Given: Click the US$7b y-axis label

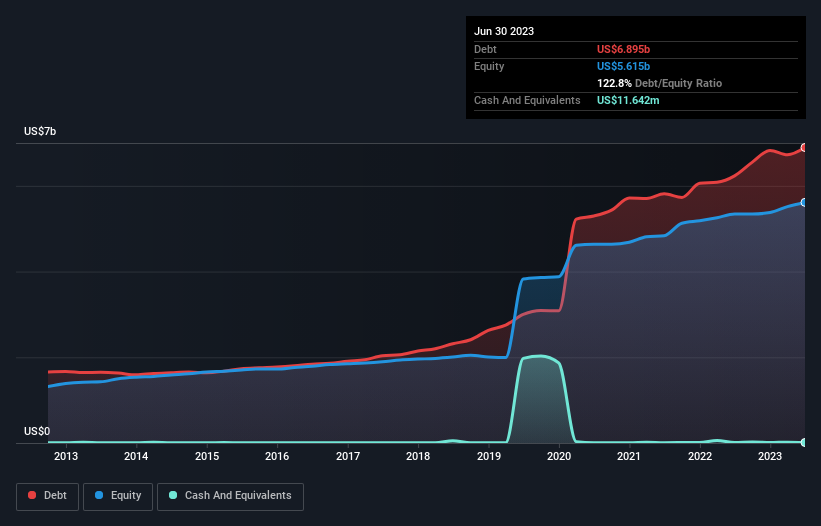Looking at the screenshot, I should pos(40,131).
